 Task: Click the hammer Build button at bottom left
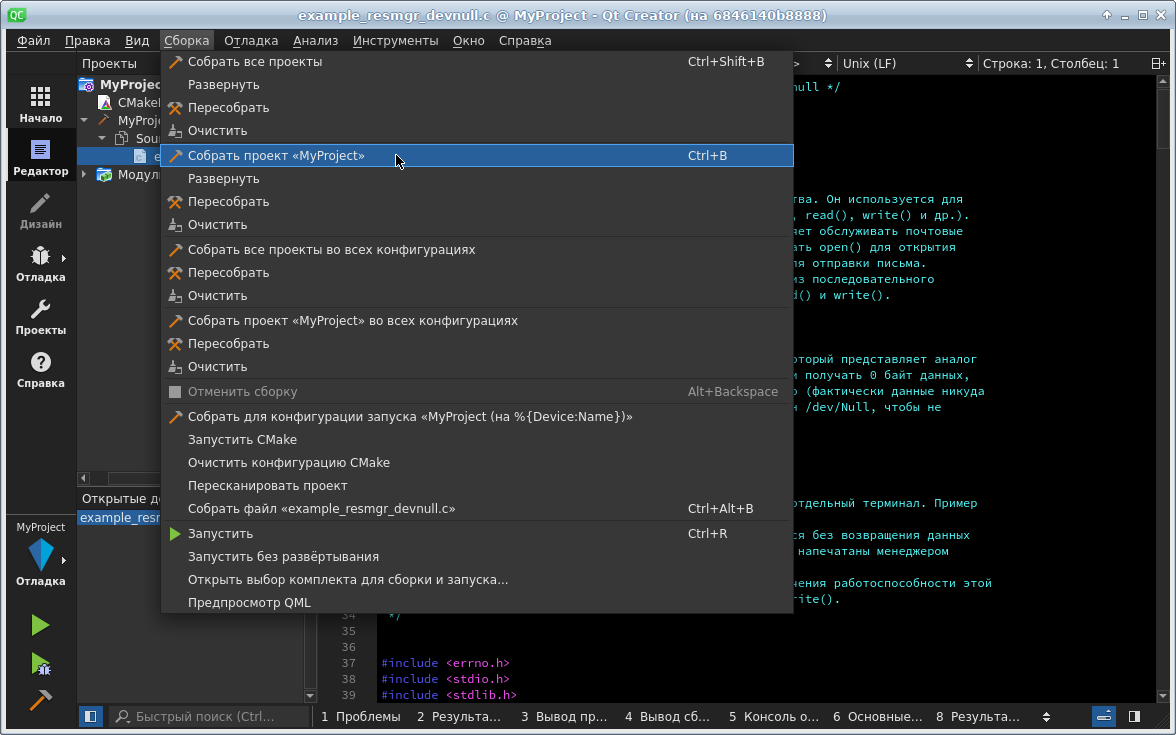point(40,700)
